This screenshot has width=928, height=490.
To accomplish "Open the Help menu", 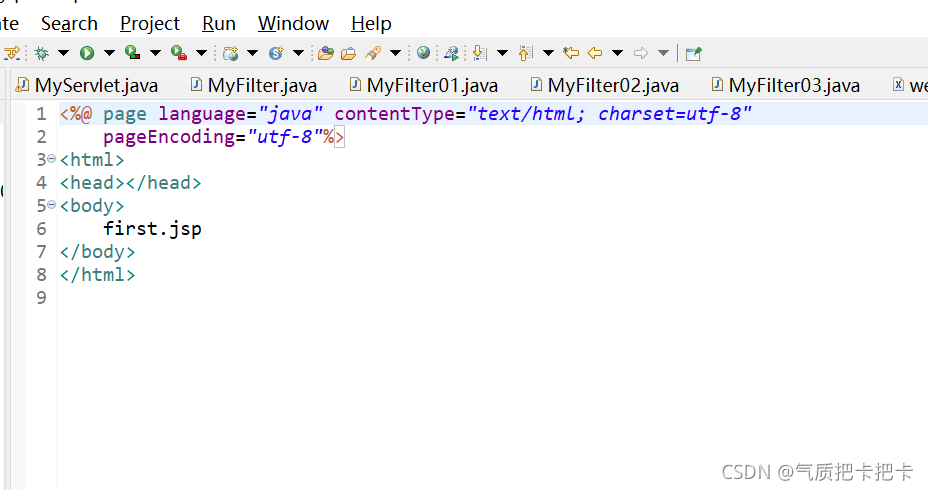I will 371,24.
